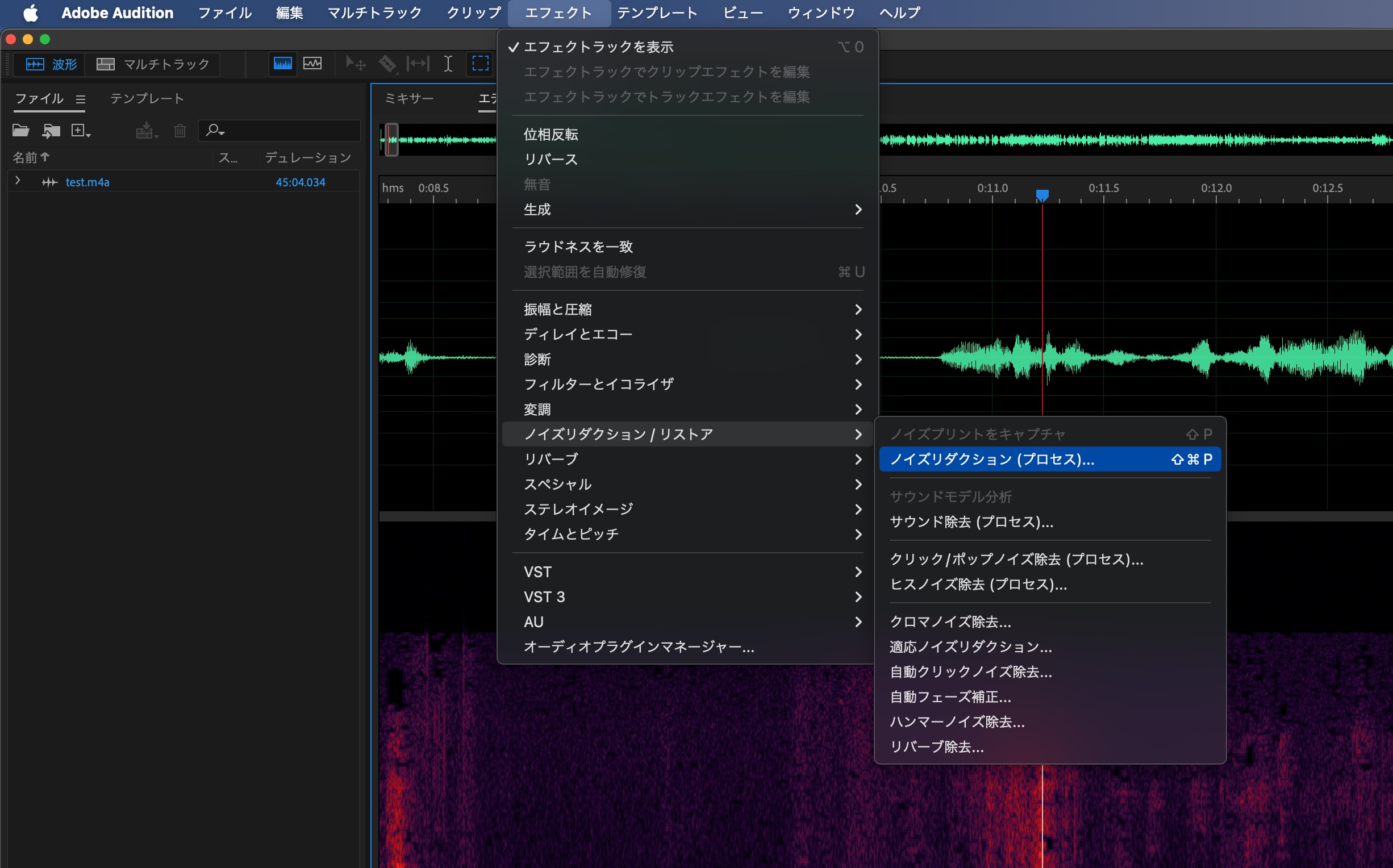This screenshot has height=868, width=1393.
Task: Toggle エフェクトラックを表示 checked item
Action: coord(687,47)
